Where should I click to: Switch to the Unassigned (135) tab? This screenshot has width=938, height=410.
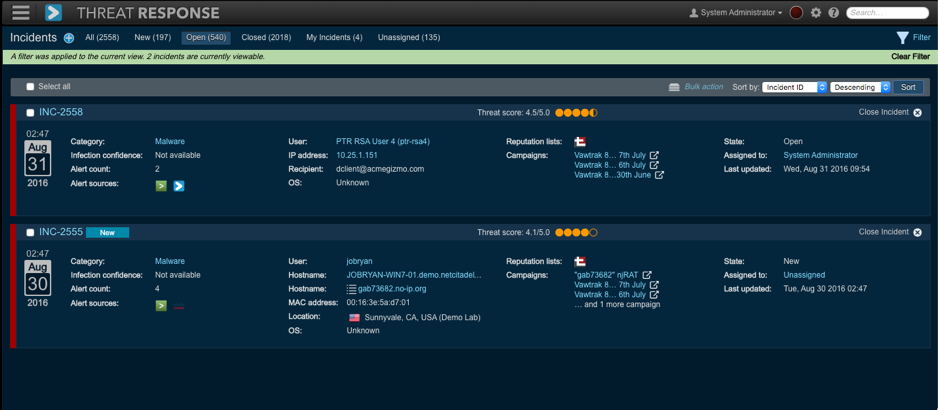click(x=408, y=38)
